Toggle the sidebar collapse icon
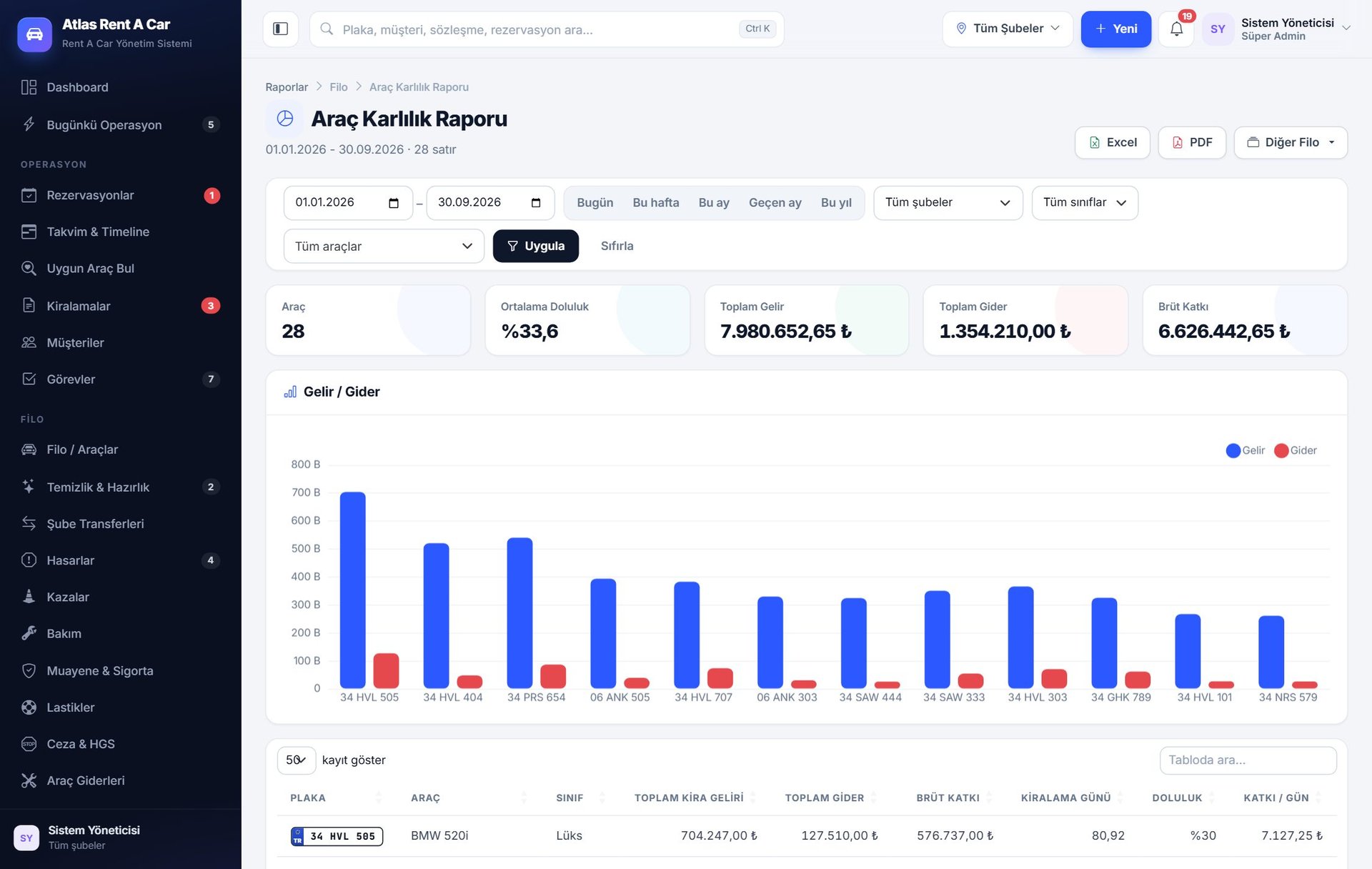Viewport: 1372px width, 869px height. point(280,29)
